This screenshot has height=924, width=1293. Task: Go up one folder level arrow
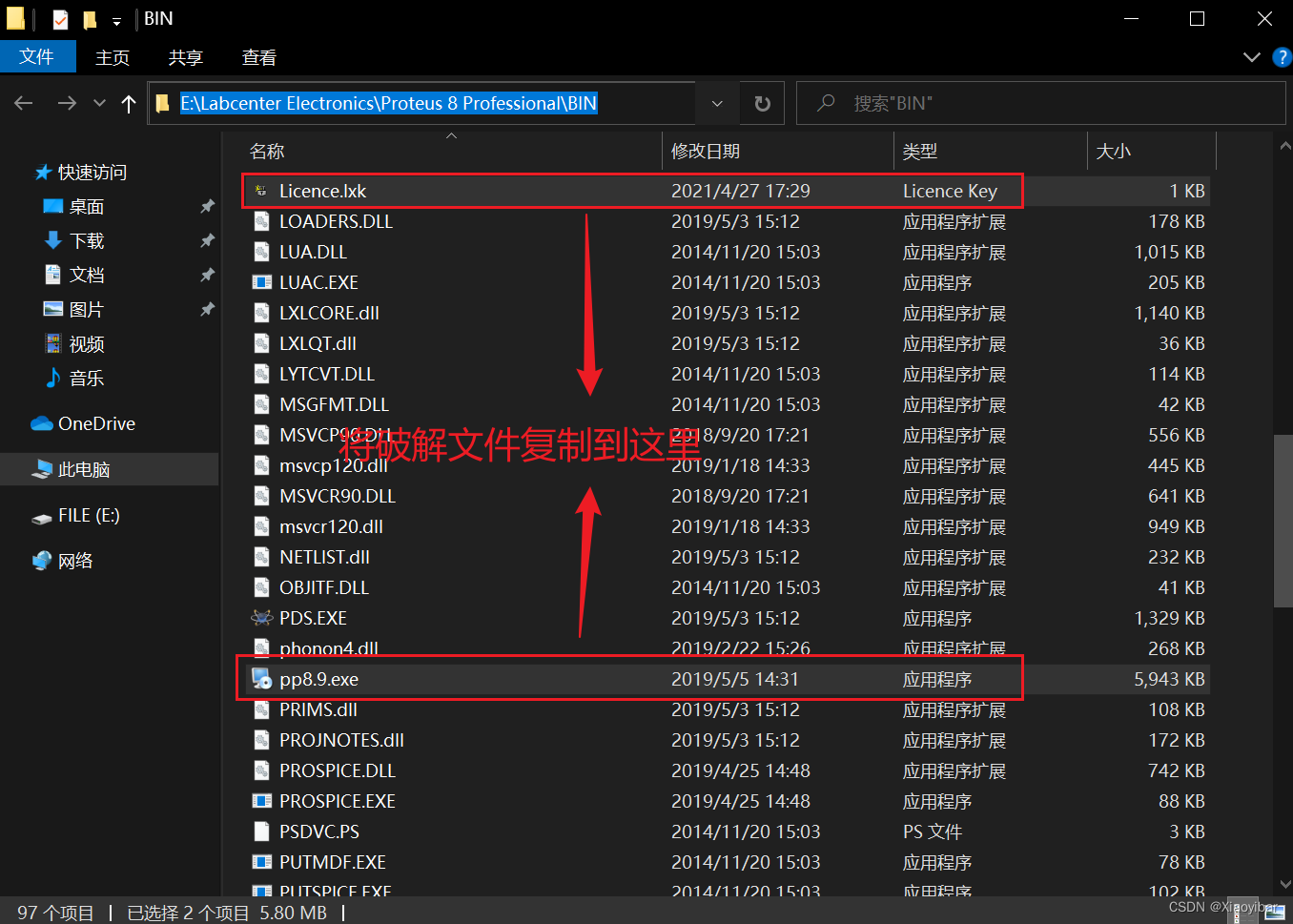point(129,103)
